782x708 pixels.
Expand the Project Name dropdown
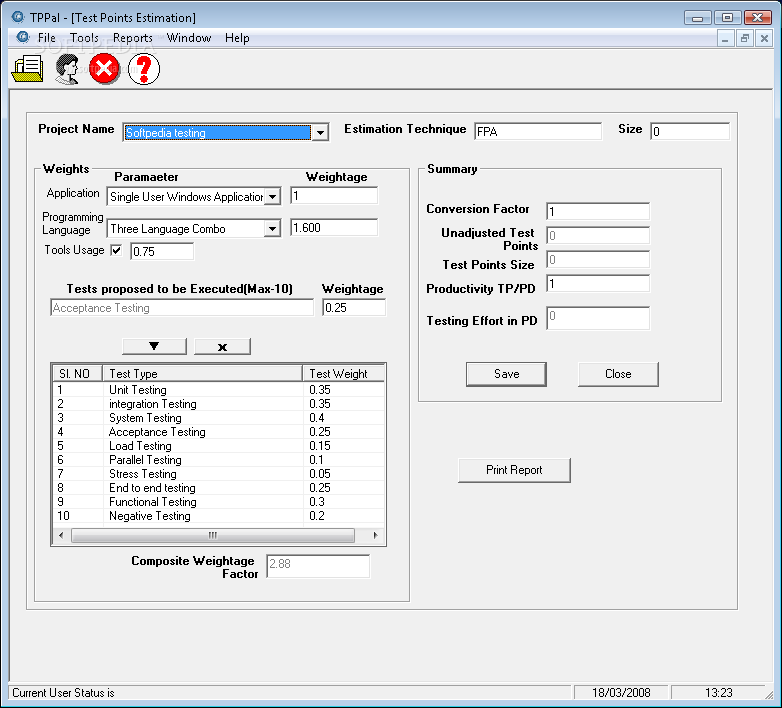[x=320, y=133]
